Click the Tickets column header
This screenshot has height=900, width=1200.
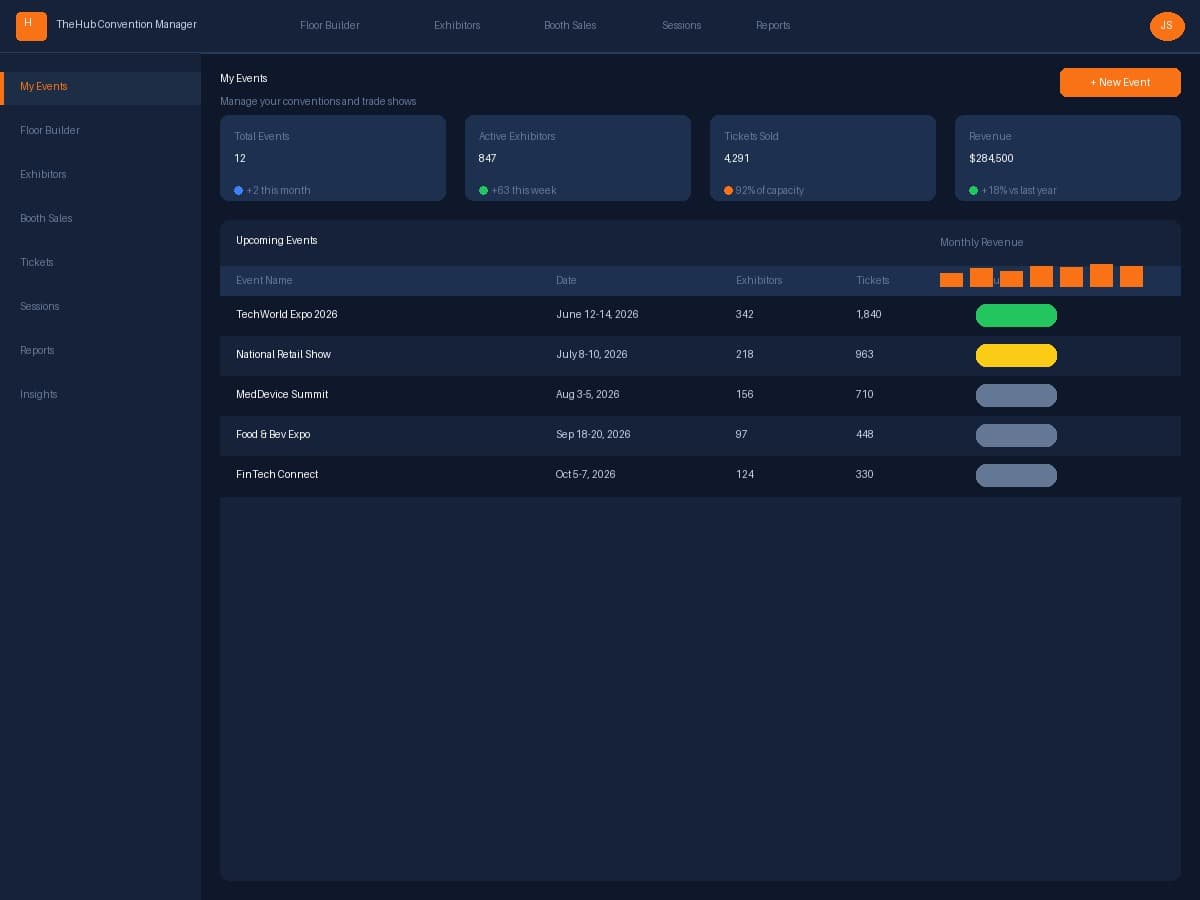coord(873,281)
